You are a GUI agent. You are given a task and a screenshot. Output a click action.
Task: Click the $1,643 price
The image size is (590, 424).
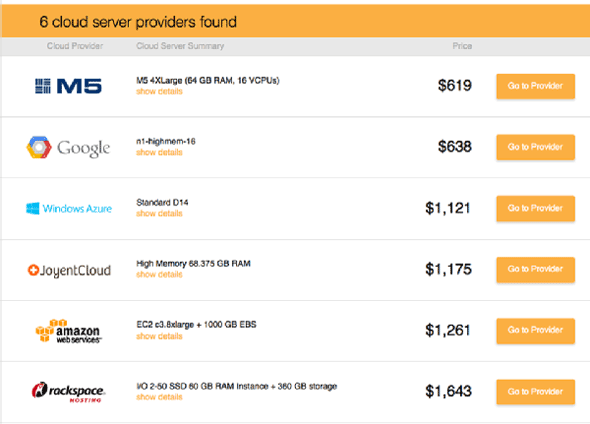click(448, 391)
